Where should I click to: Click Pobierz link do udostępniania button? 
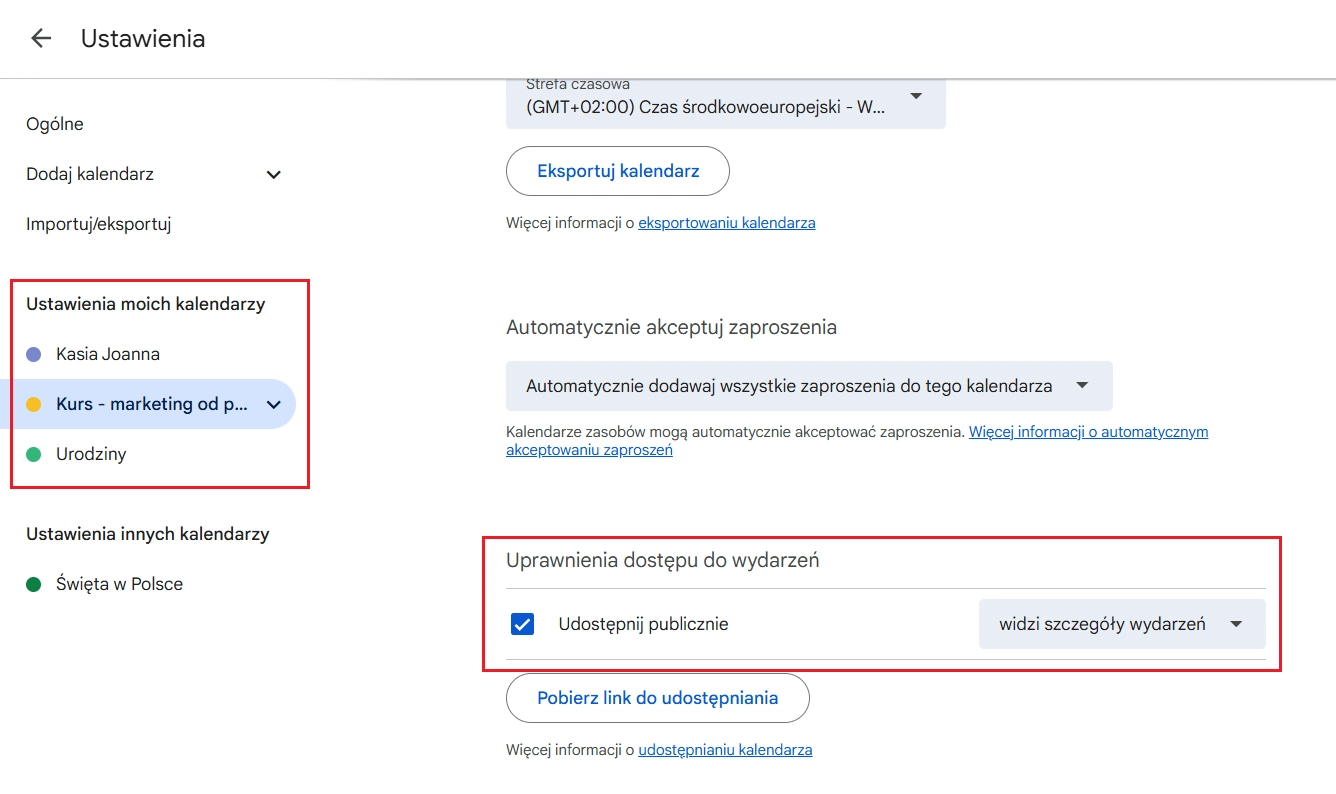click(x=657, y=698)
